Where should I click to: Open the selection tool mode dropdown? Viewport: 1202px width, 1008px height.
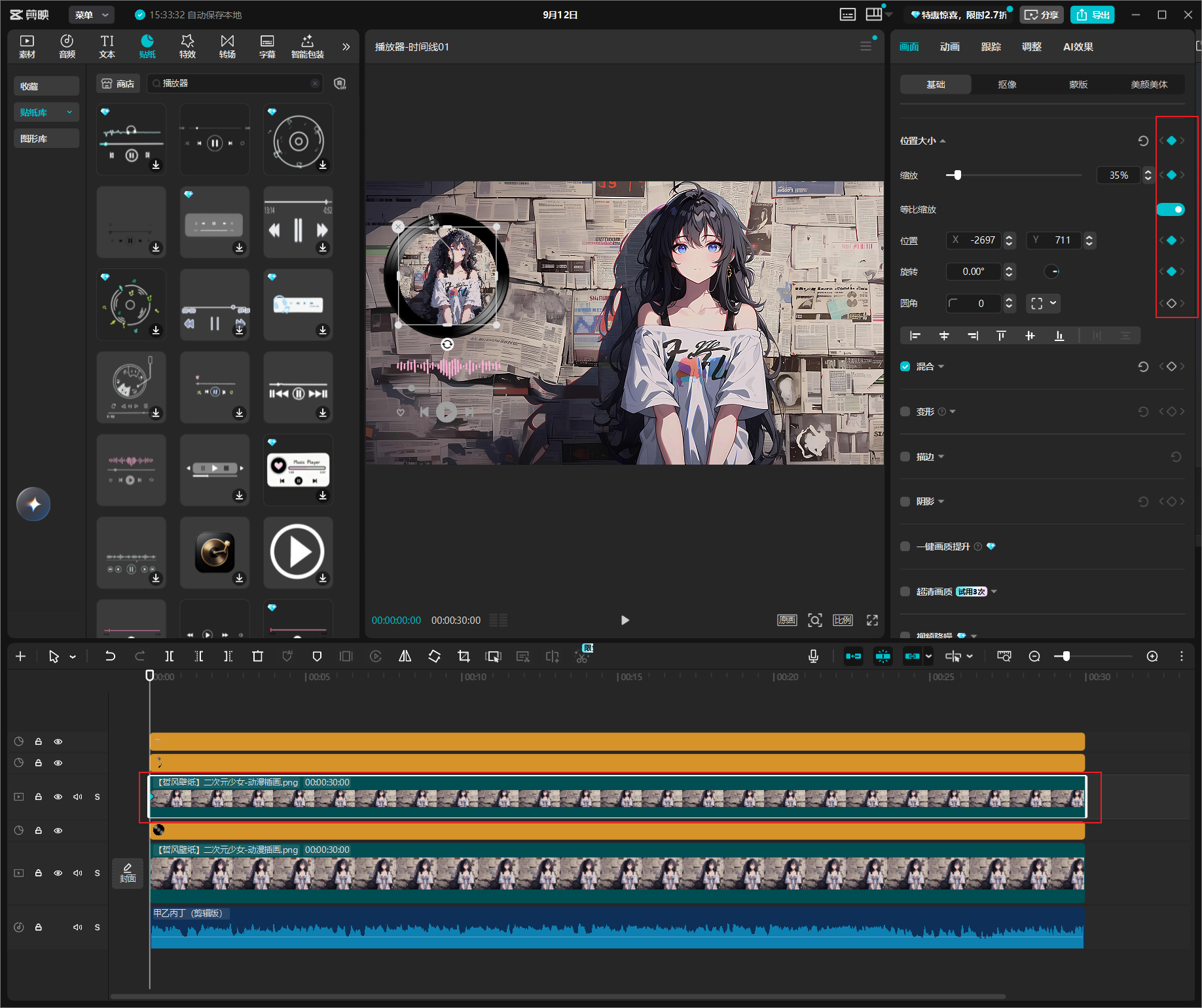click(73, 657)
